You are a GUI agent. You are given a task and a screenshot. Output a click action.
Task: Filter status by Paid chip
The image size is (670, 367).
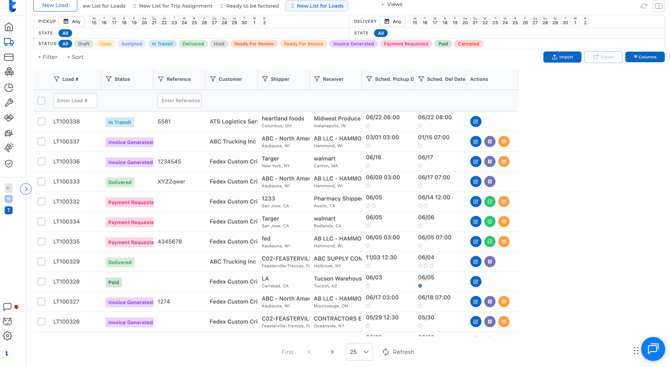click(443, 44)
